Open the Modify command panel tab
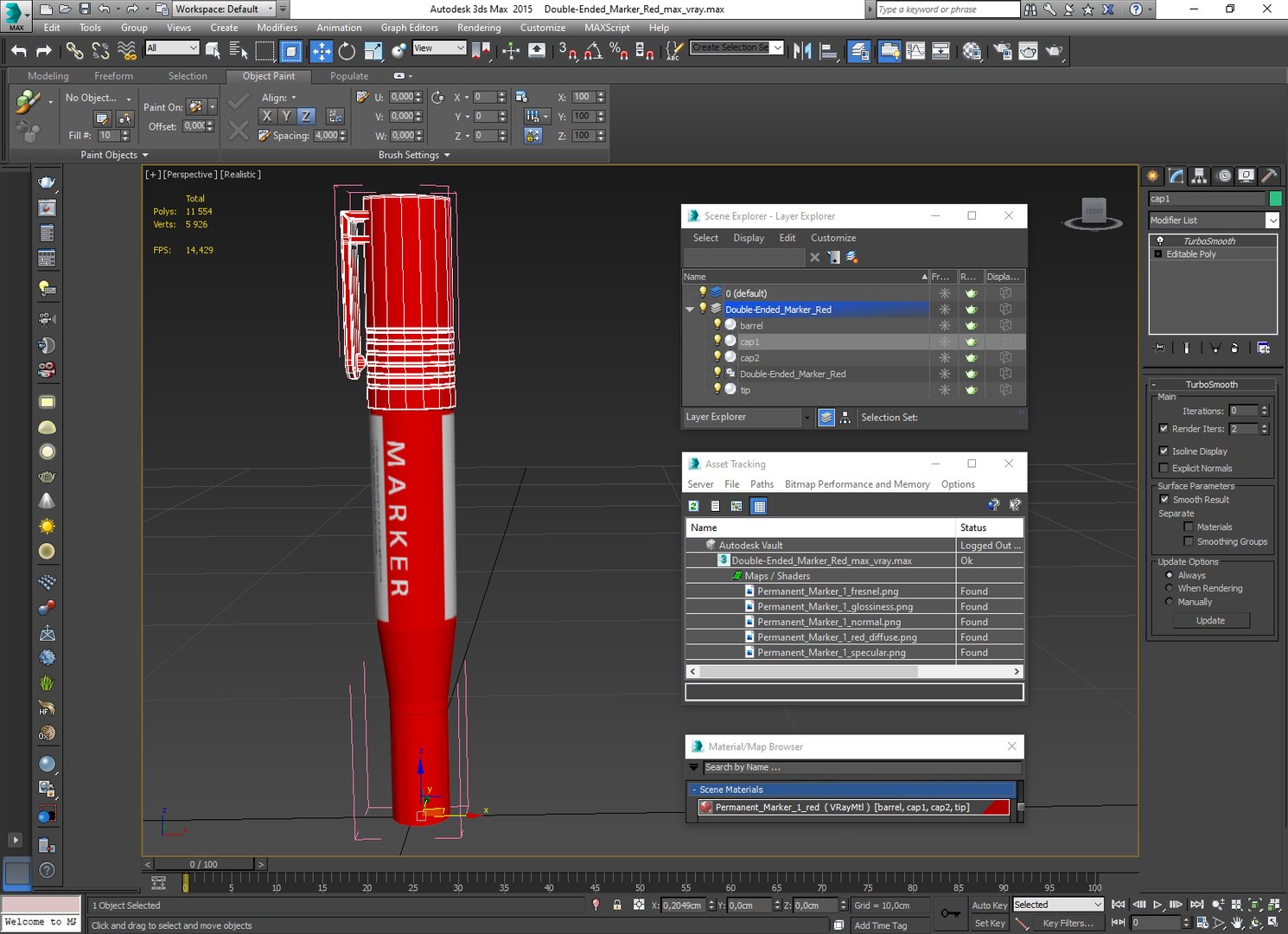Image resolution: width=1288 pixels, height=934 pixels. pyautogui.click(x=1176, y=176)
